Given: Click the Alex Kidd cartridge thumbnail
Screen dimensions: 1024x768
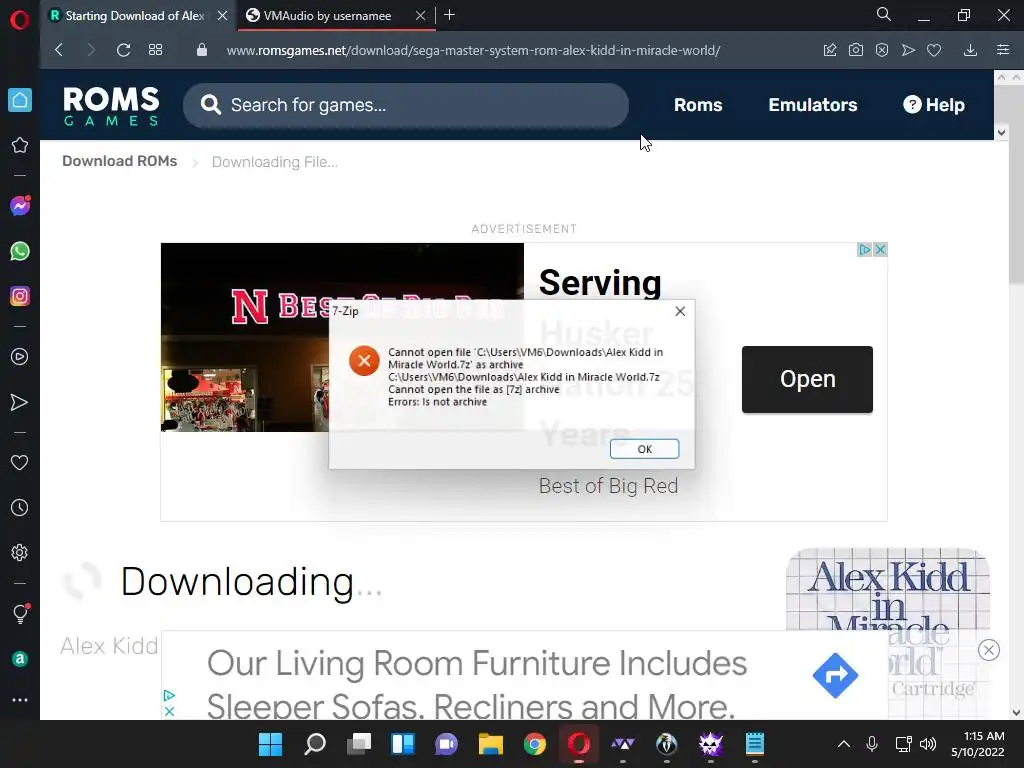Looking at the screenshot, I should (x=888, y=591).
